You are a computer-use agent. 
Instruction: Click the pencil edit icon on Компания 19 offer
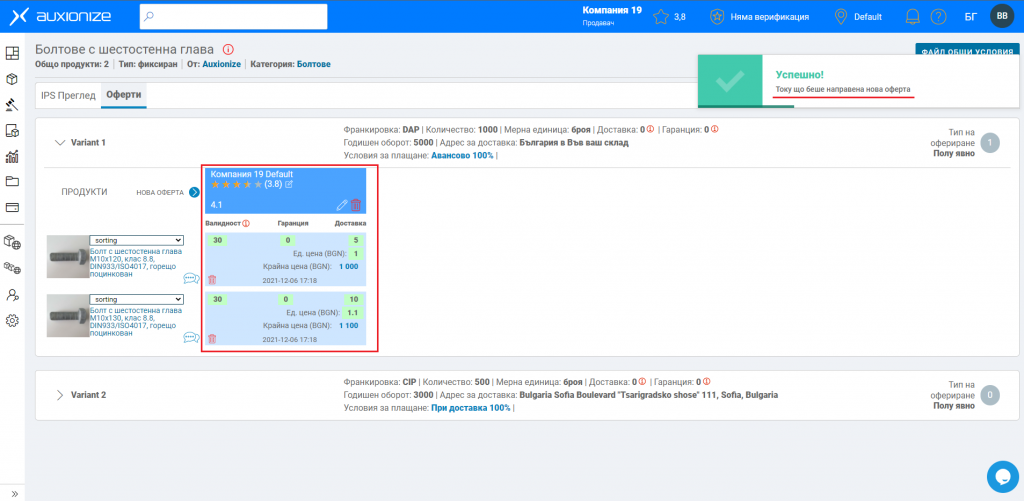pos(342,205)
